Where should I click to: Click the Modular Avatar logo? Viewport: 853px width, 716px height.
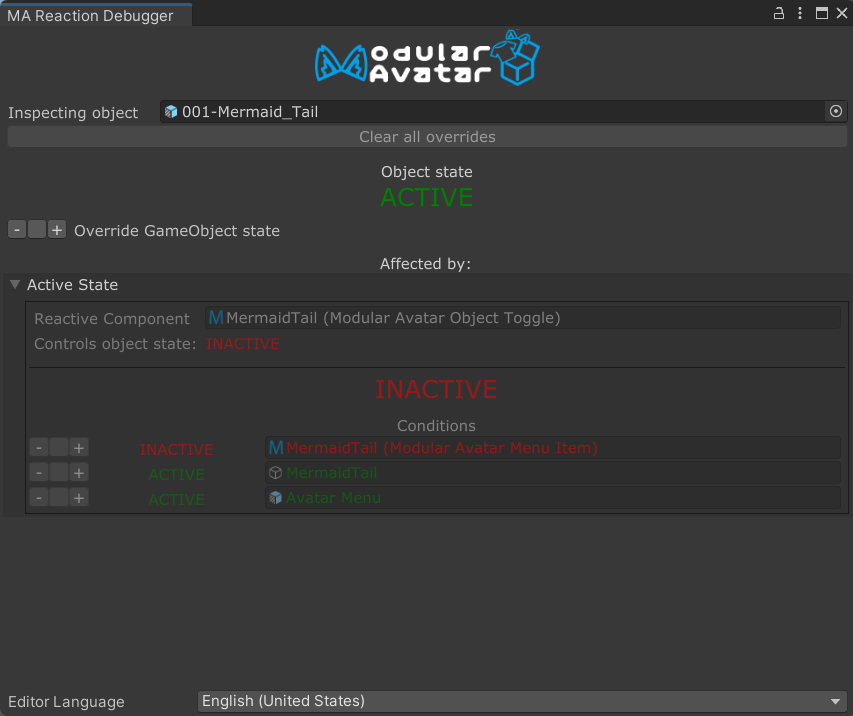[427, 58]
